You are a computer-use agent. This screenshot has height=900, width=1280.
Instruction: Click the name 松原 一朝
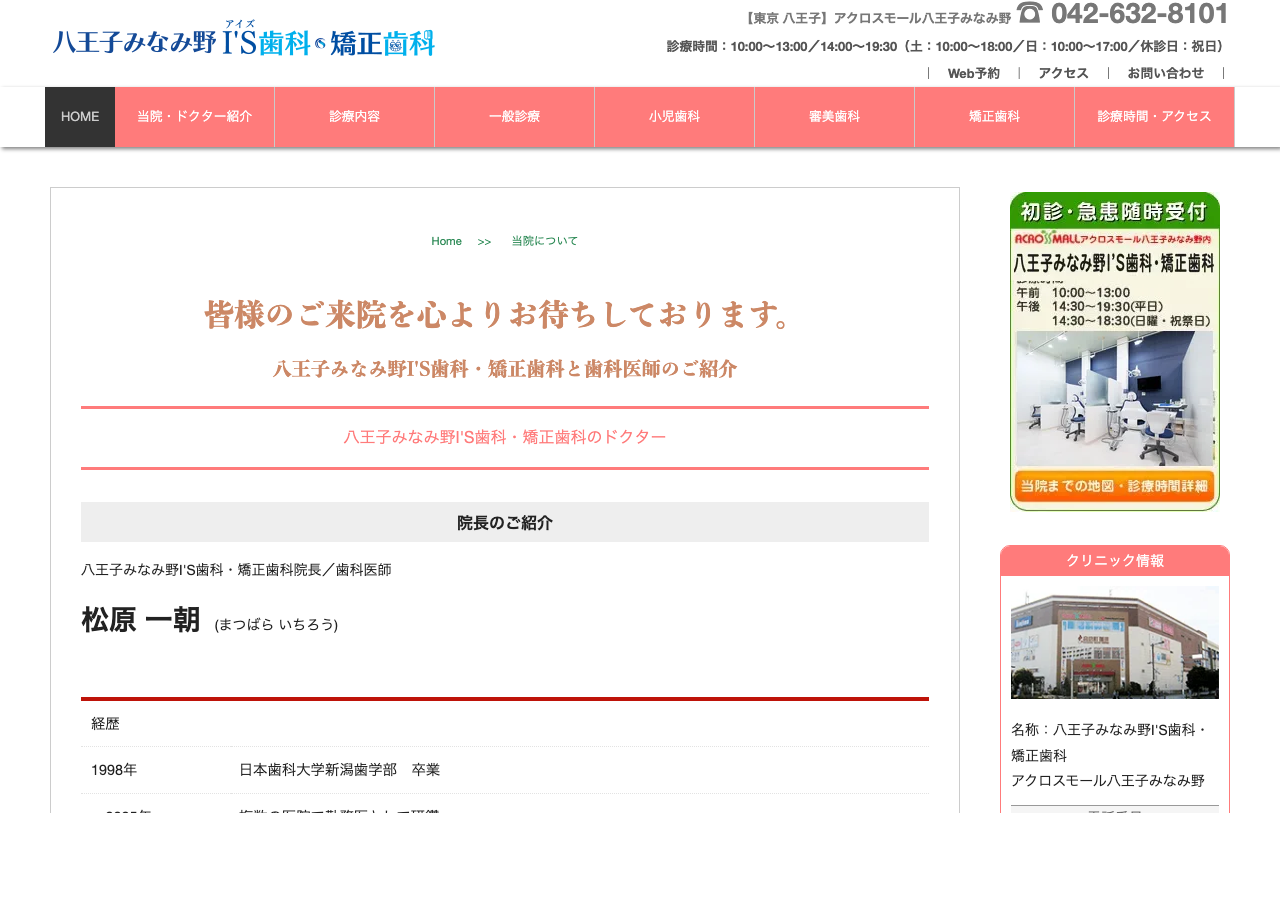click(141, 620)
